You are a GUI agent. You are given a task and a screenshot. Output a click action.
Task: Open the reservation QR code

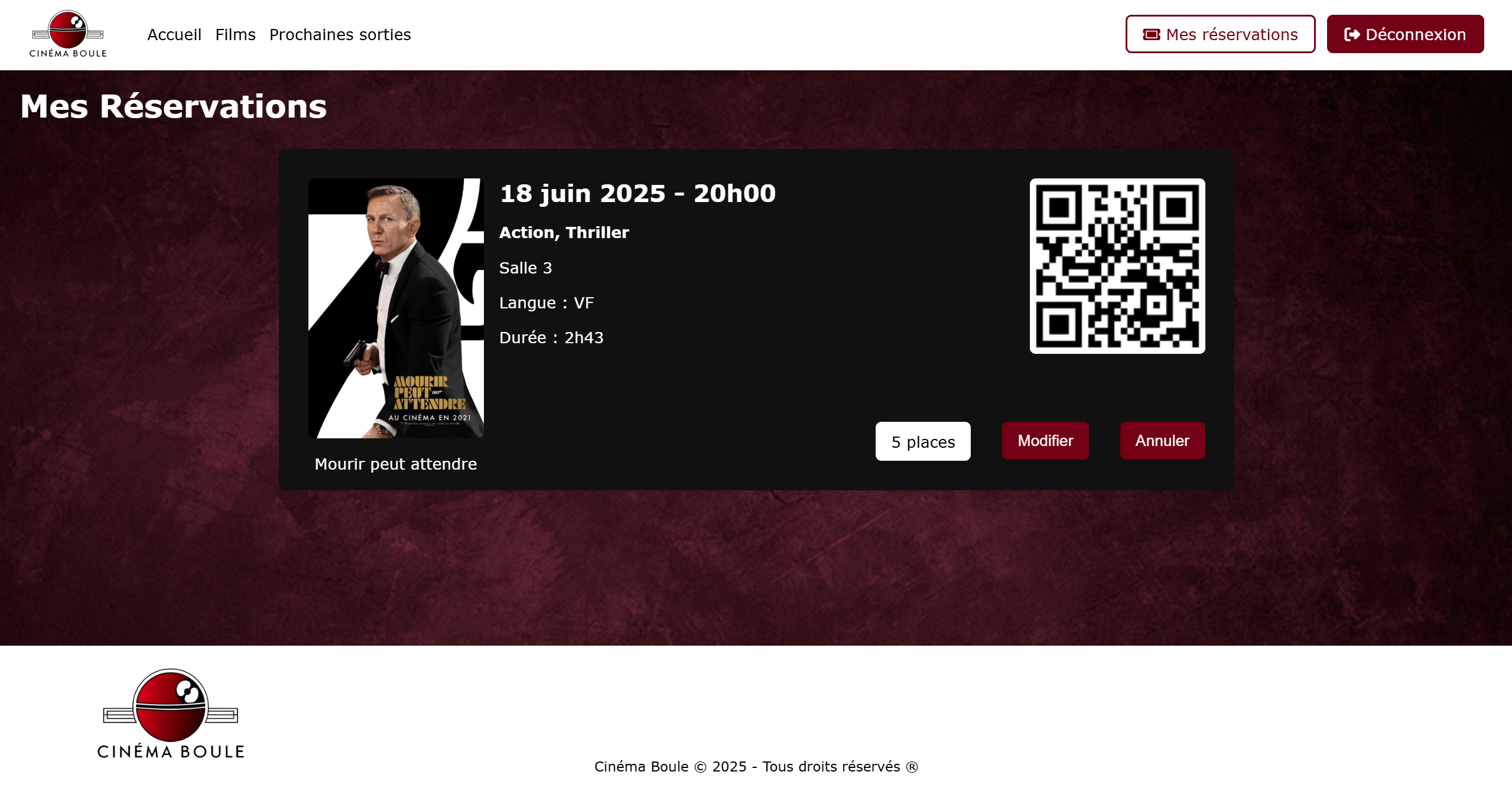(1117, 266)
